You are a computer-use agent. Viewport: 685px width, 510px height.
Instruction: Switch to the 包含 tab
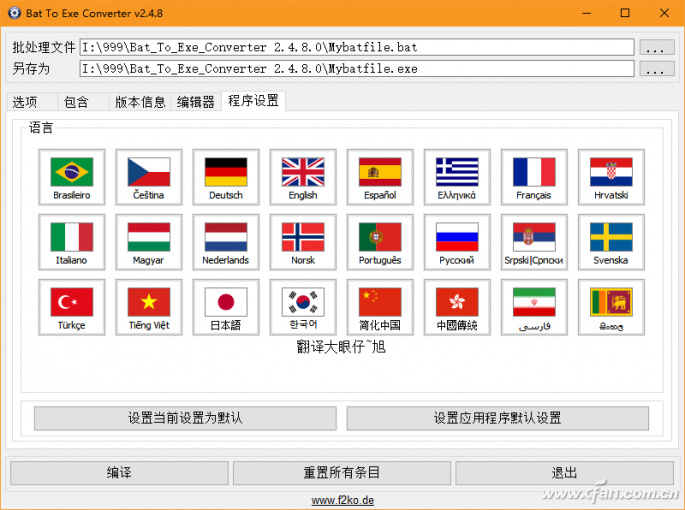(83, 102)
